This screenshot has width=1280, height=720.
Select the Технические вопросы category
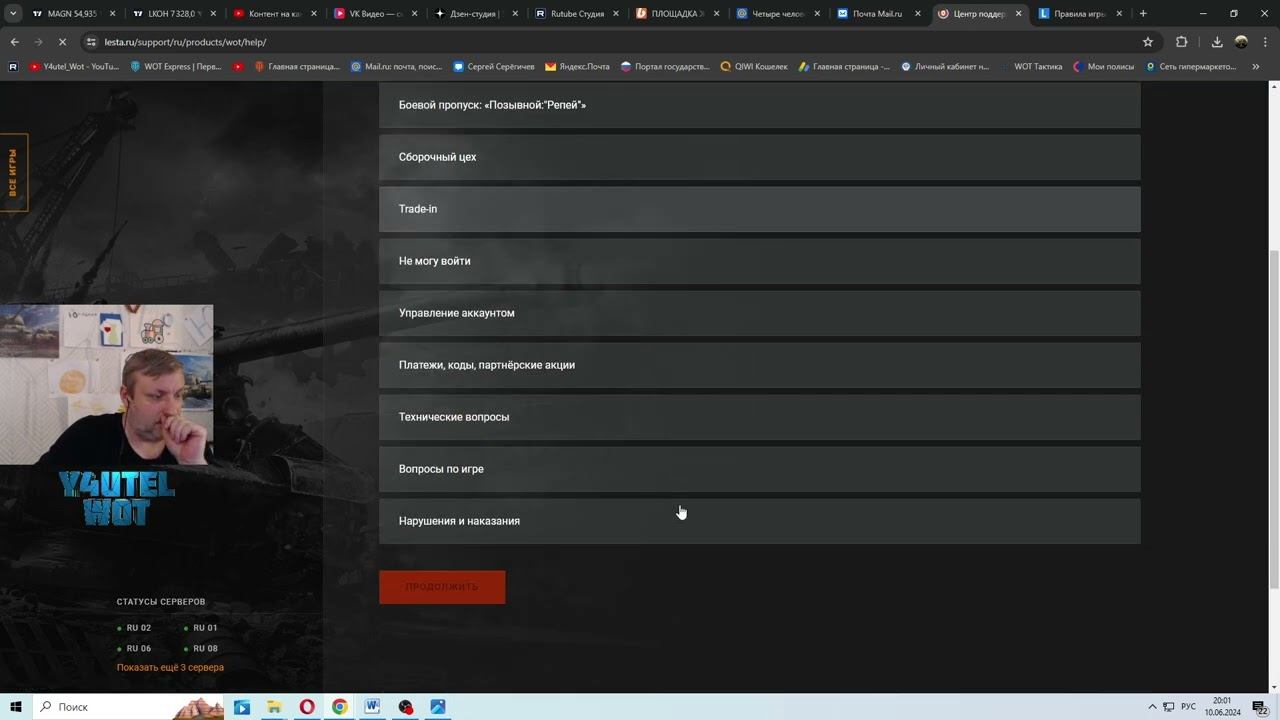click(x=760, y=417)
